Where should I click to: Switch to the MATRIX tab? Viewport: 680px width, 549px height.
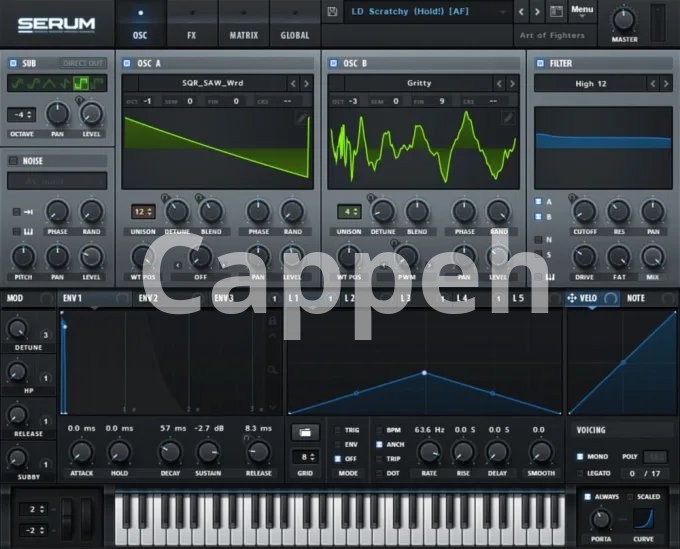[243, 24]
